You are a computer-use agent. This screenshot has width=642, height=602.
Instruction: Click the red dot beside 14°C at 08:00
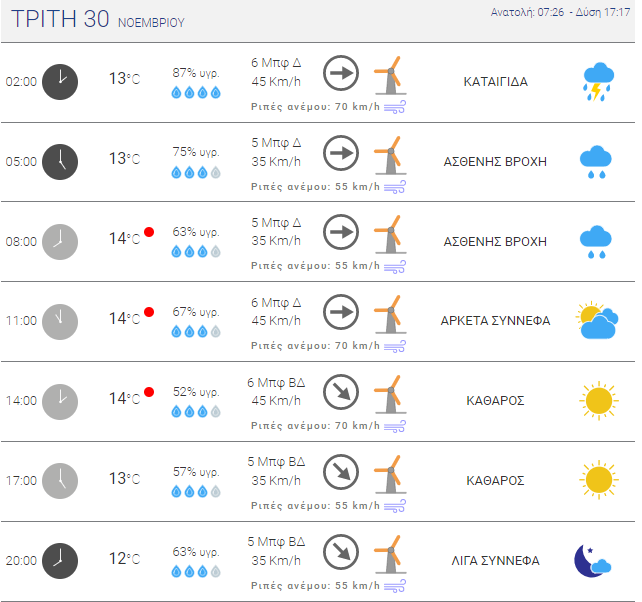149,232
